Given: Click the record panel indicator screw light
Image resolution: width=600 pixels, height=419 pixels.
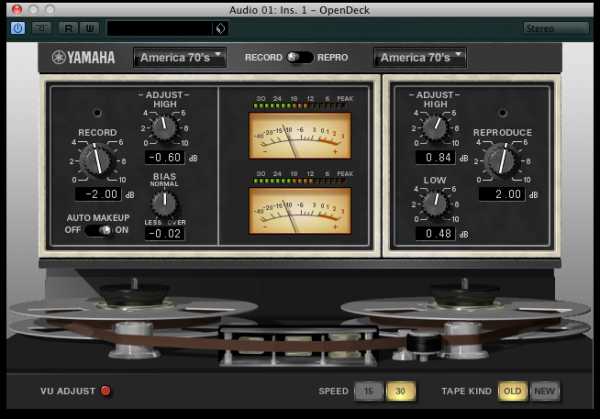Looking at the screenshot, I should 97,112.
